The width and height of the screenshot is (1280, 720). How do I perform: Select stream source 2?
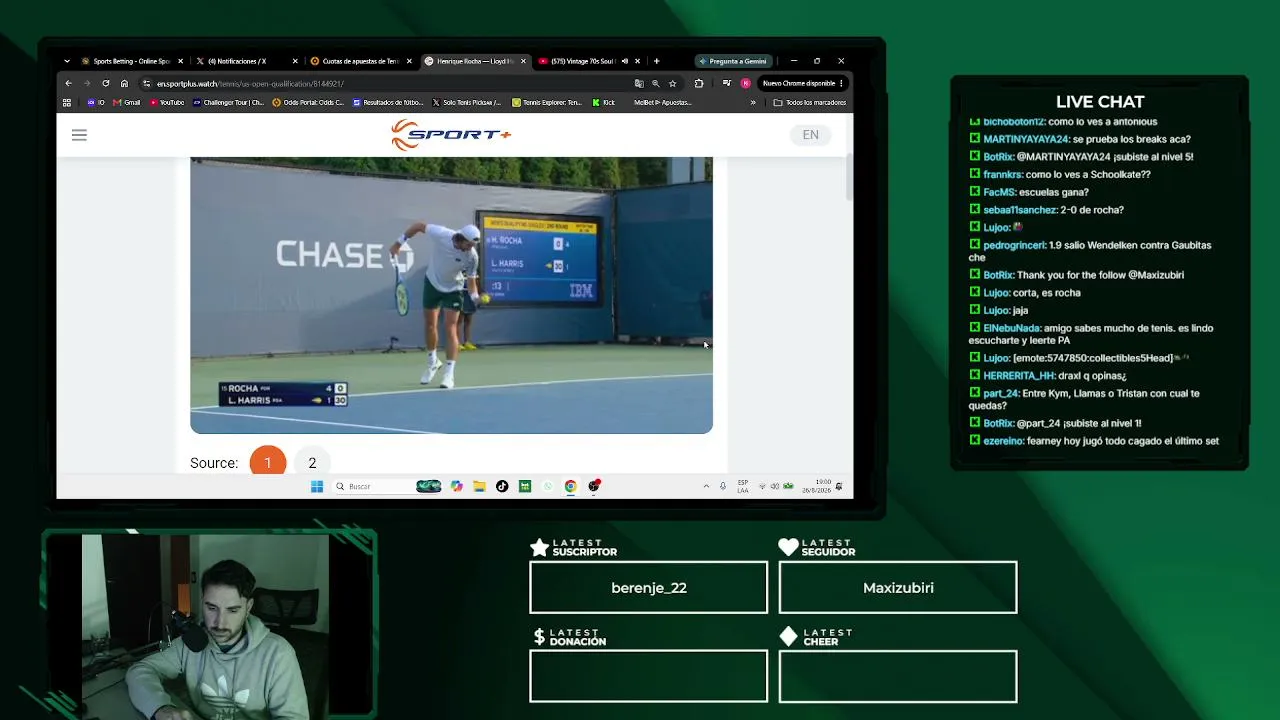(x=312, y=463)
